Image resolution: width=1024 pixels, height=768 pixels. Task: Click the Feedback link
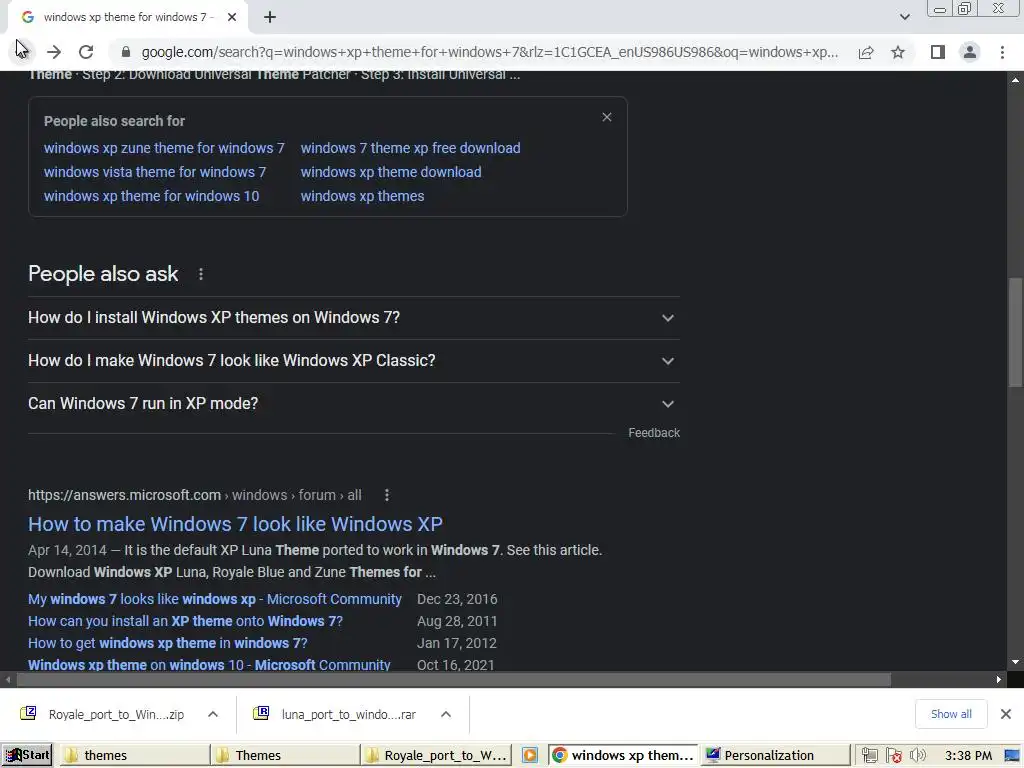pos(654,433)
